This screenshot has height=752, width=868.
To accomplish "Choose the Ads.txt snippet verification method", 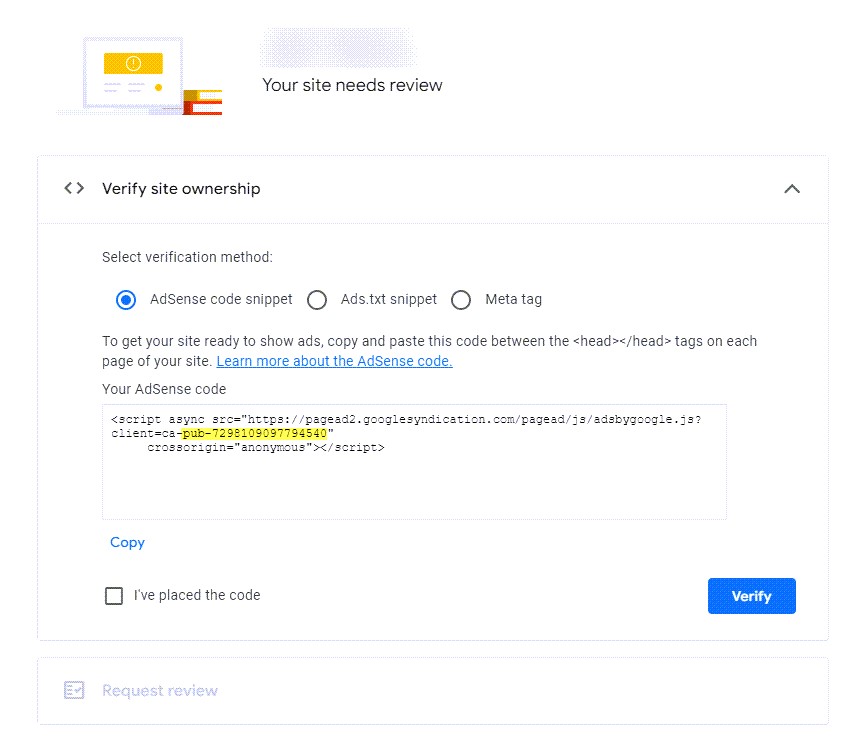I will 317,300.
